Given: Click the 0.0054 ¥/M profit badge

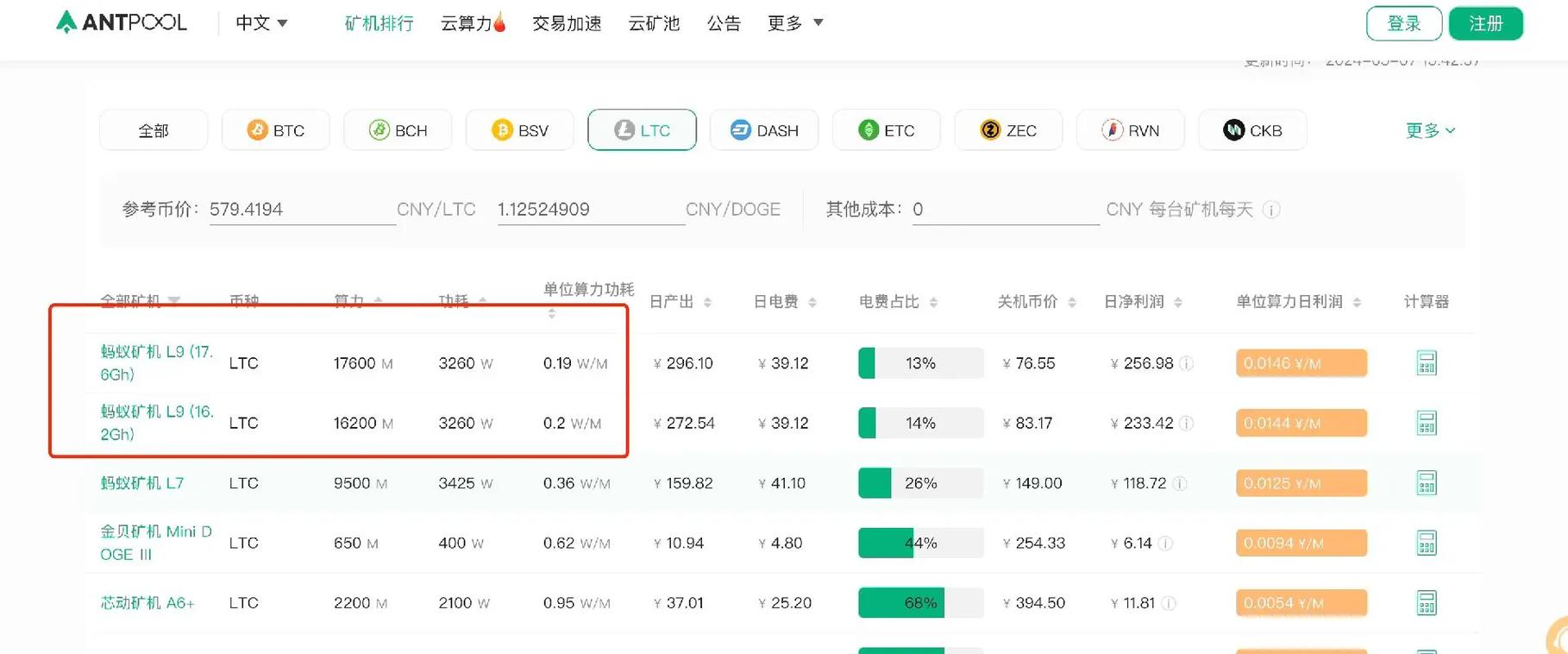Looking at the screenshot, I should coord(1301,603).
